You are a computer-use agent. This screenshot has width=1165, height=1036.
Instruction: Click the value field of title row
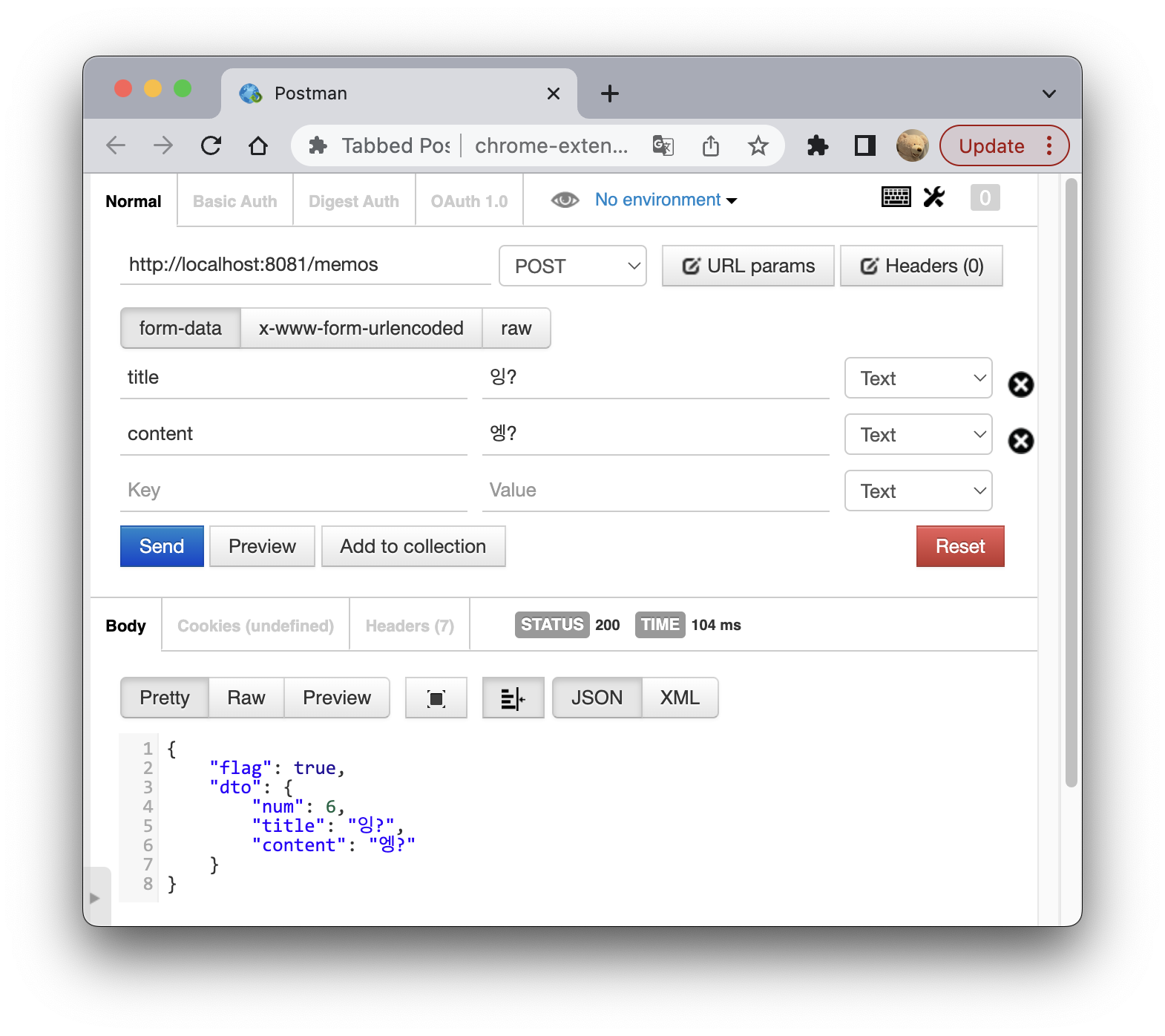(x=656, y=378)
